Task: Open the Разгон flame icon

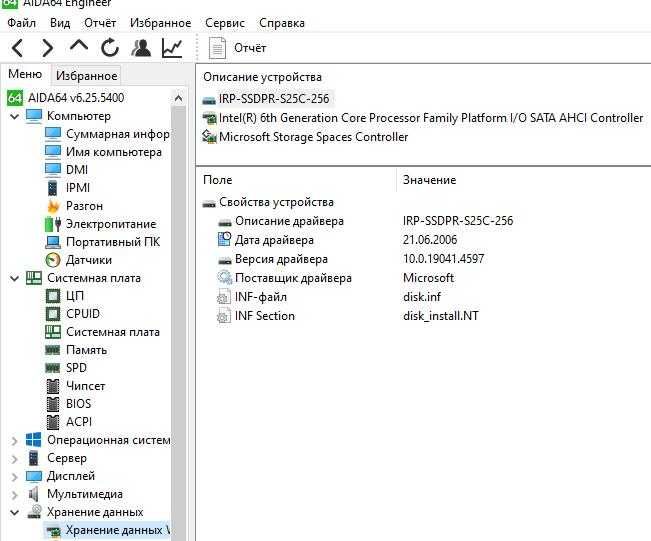Action: 53,206
